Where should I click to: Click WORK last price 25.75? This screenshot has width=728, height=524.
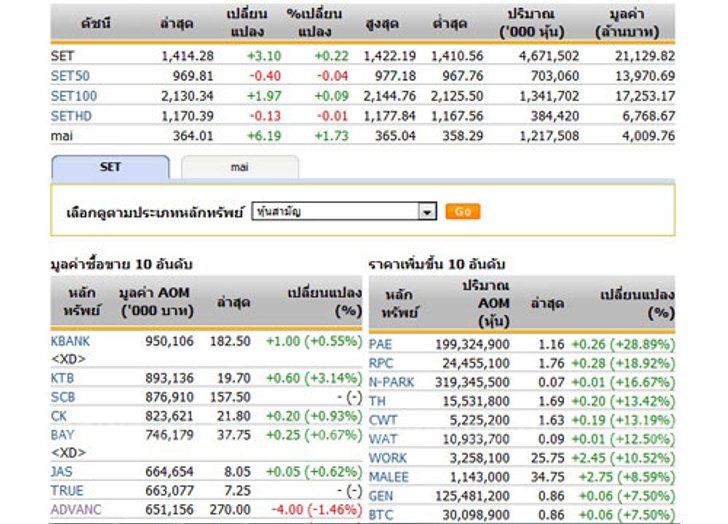pyautogui.click(x=547, y=458)
